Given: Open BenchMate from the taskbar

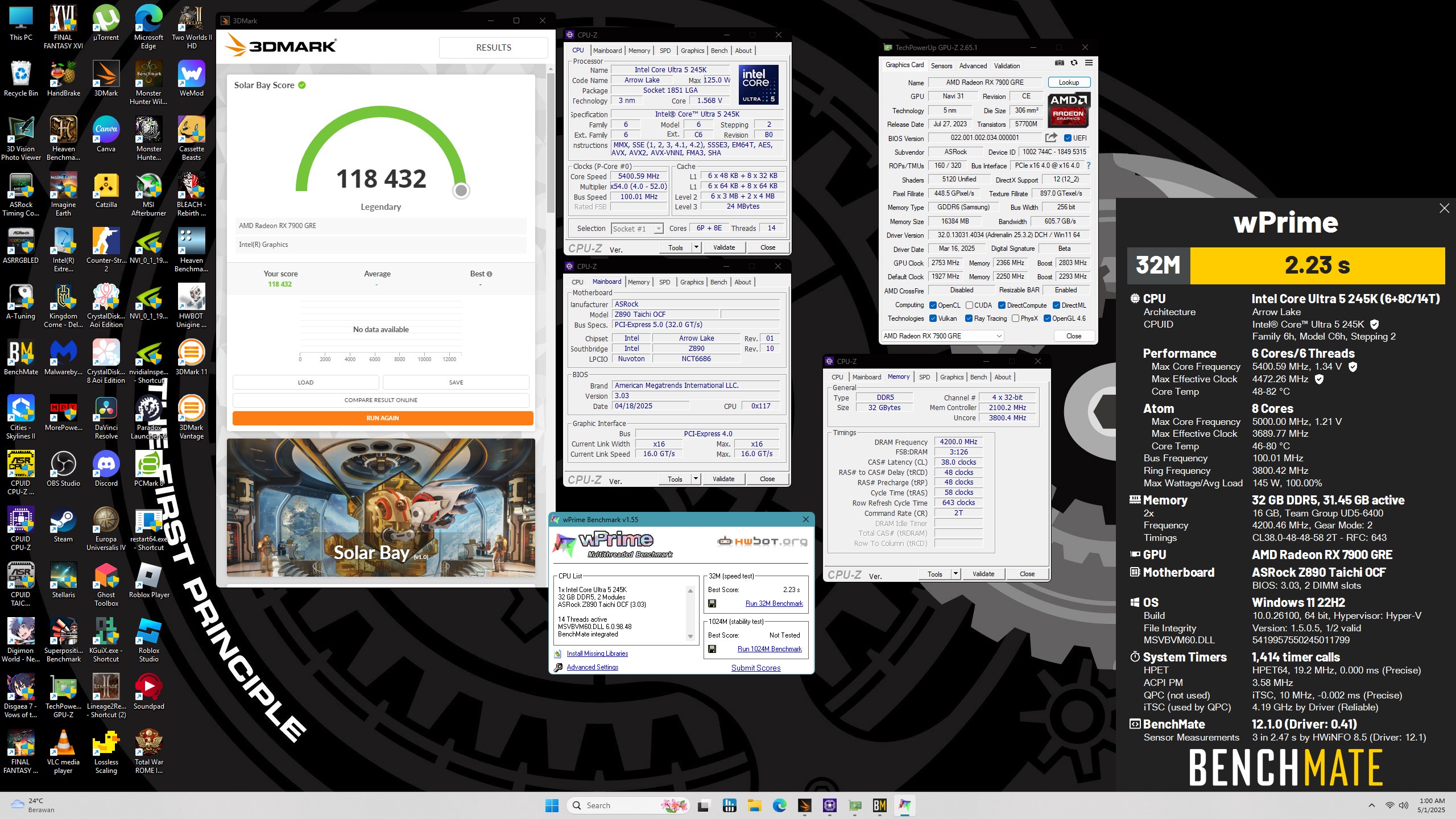Looking at the screenshot, I should [879, 805].
